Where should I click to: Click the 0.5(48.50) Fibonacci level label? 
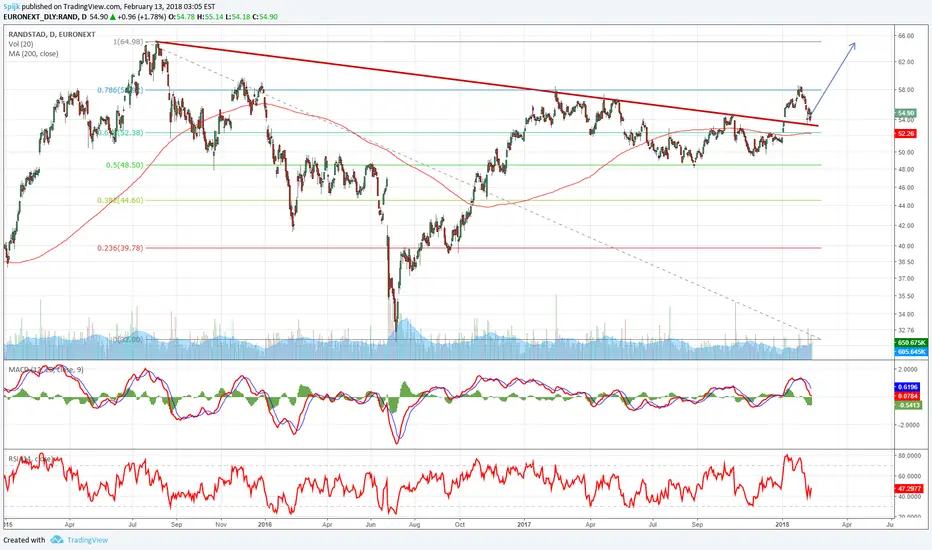click(125, 165)
